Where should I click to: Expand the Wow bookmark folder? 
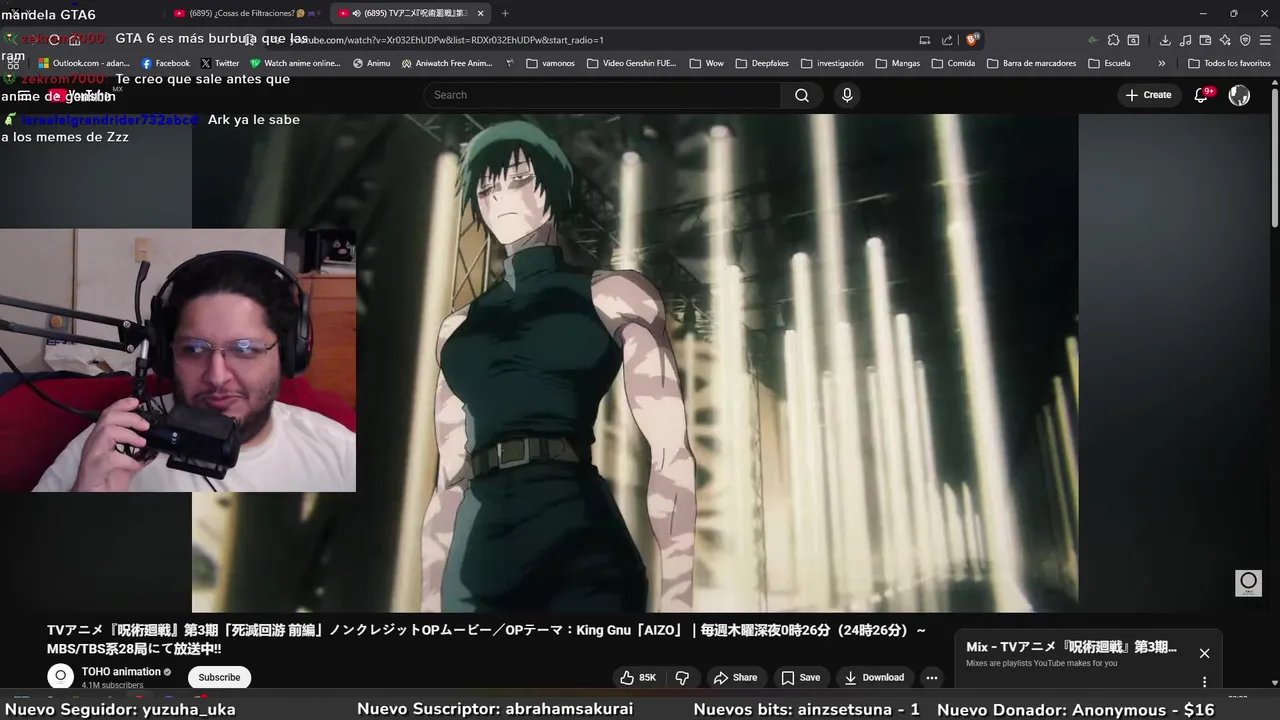pos(707,63)
